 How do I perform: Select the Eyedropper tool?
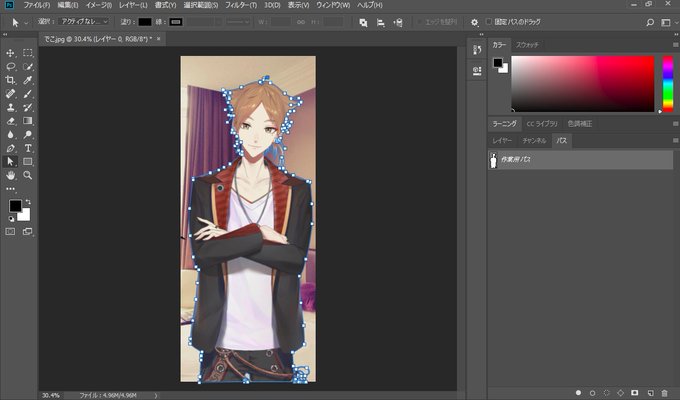(28, 80)
